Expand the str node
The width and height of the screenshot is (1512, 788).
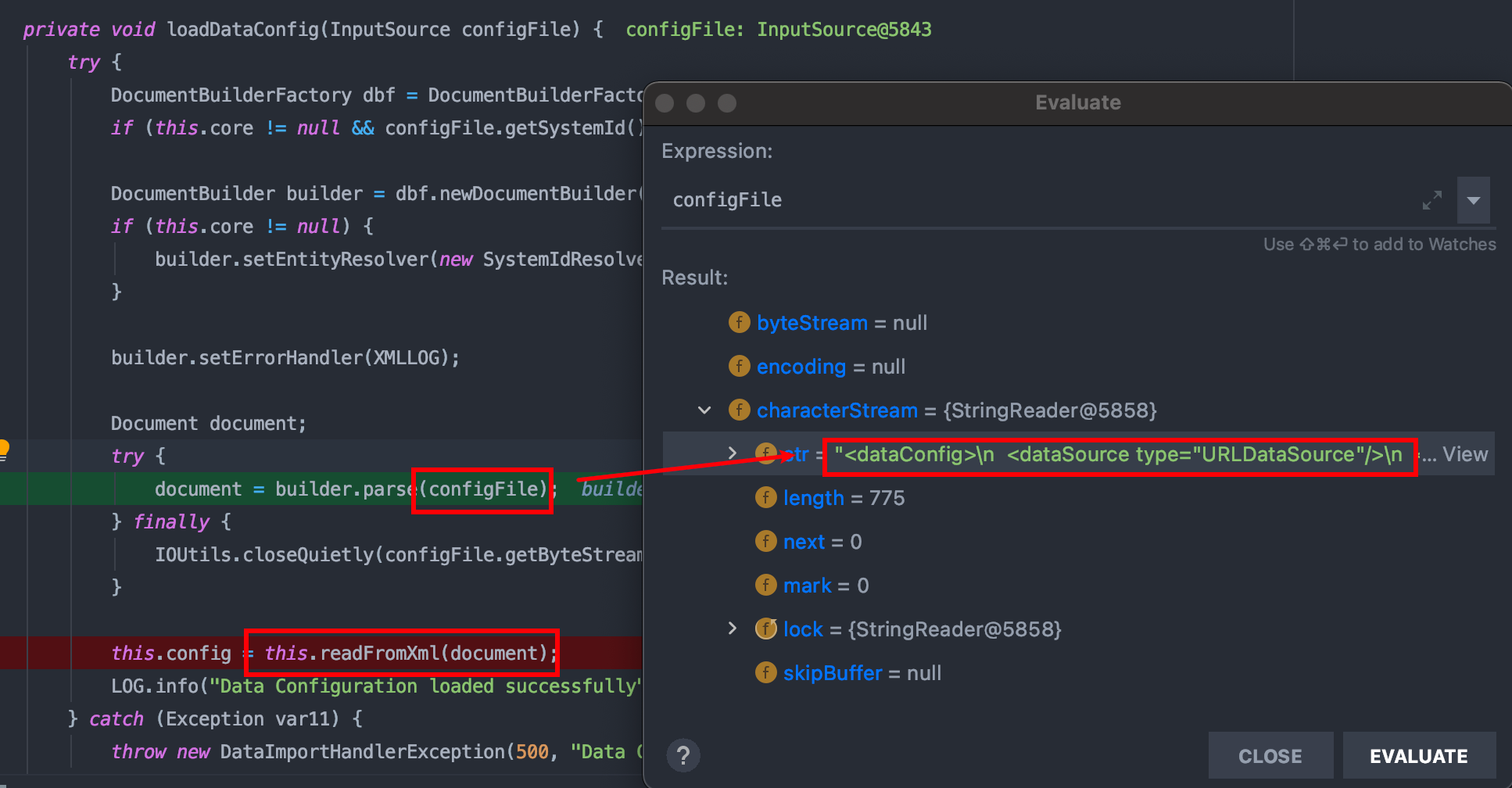click(x=732, y=453)
